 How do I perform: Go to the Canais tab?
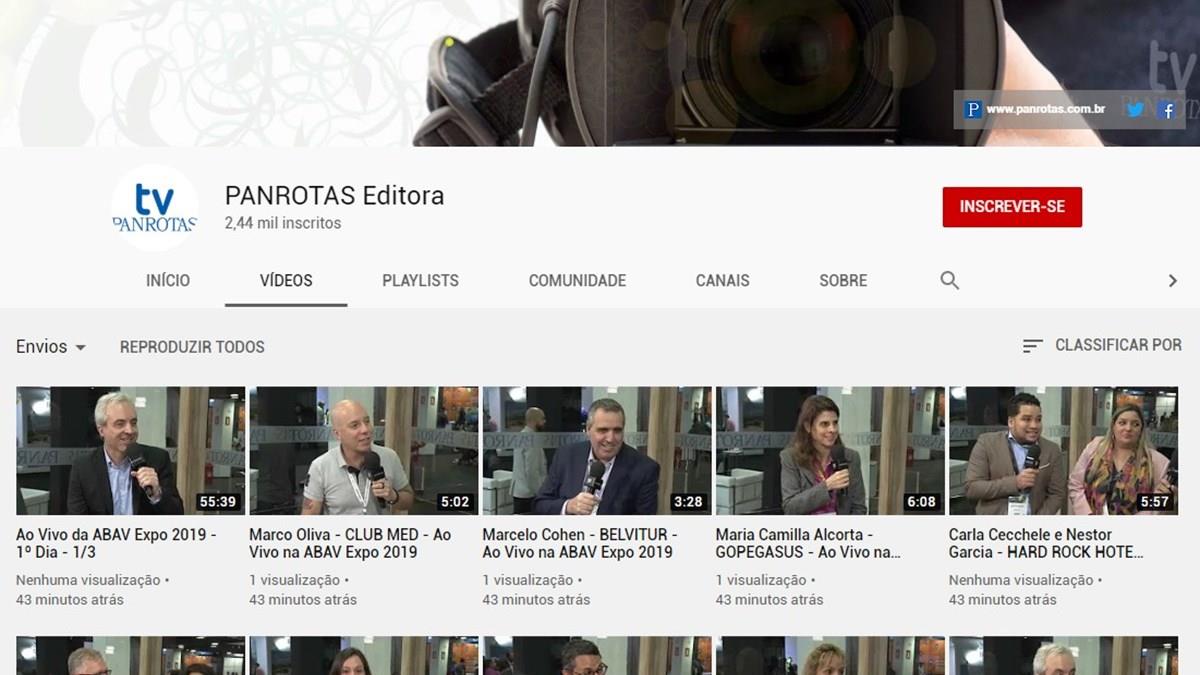[x=722, y=281]
